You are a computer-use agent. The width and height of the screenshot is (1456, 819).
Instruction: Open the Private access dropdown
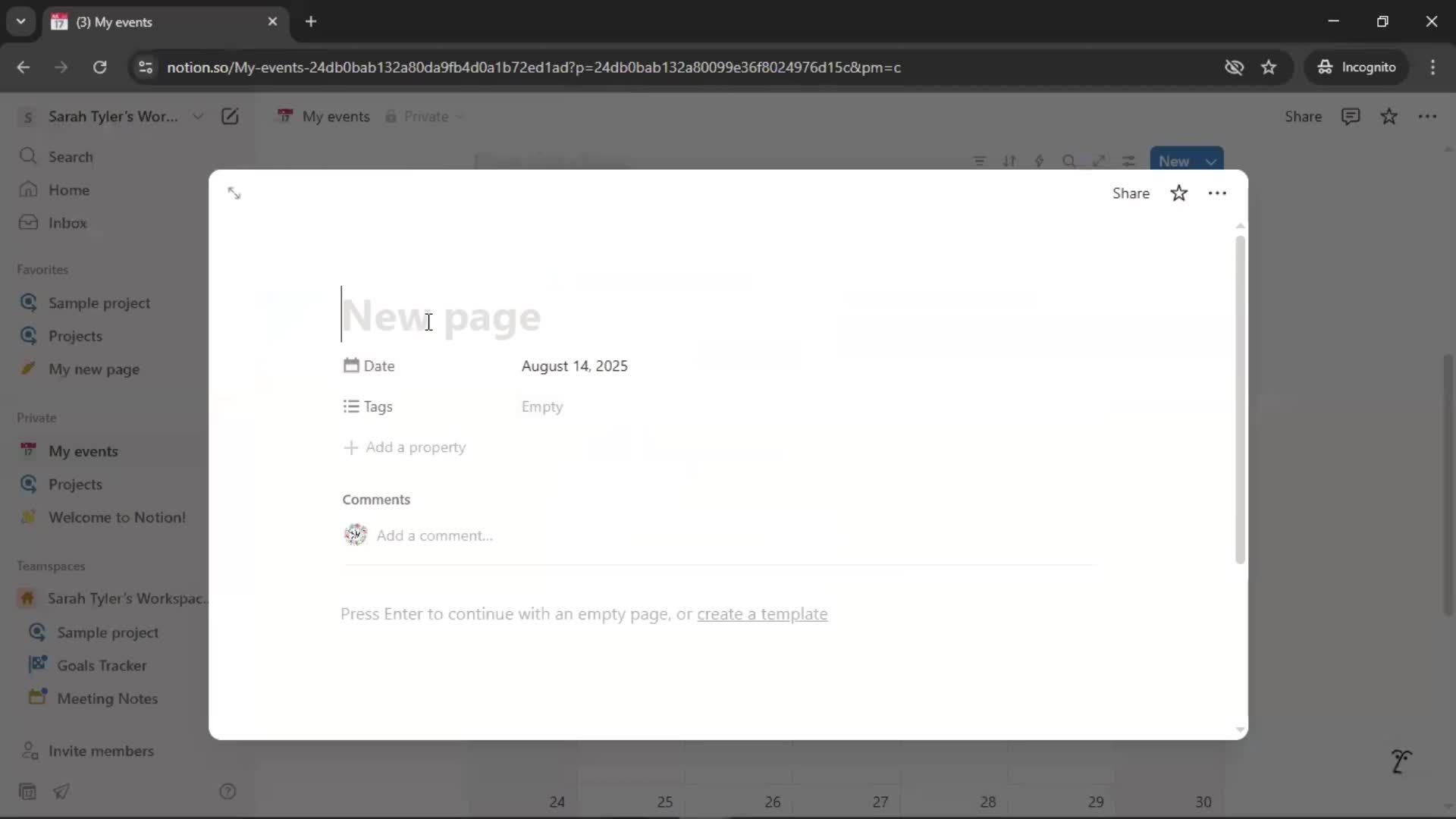pos(425,117)
